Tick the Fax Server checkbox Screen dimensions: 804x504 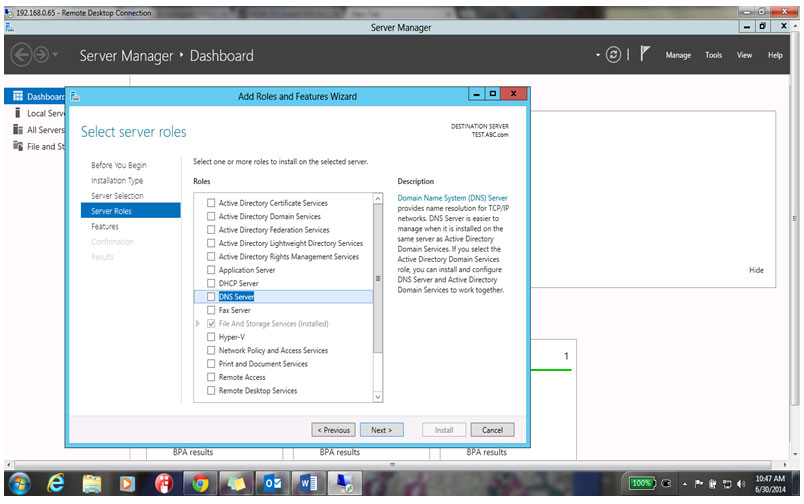211,310
